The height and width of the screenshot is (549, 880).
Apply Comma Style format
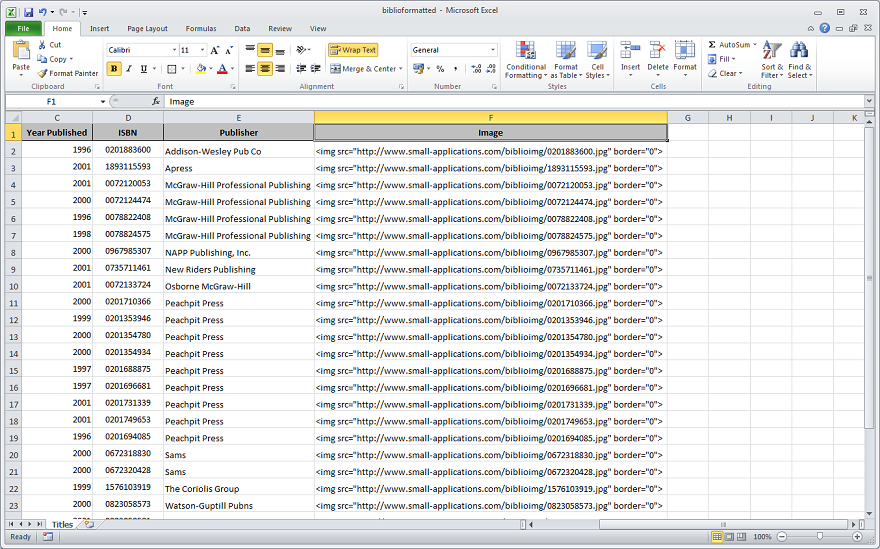tap(455, 69)
